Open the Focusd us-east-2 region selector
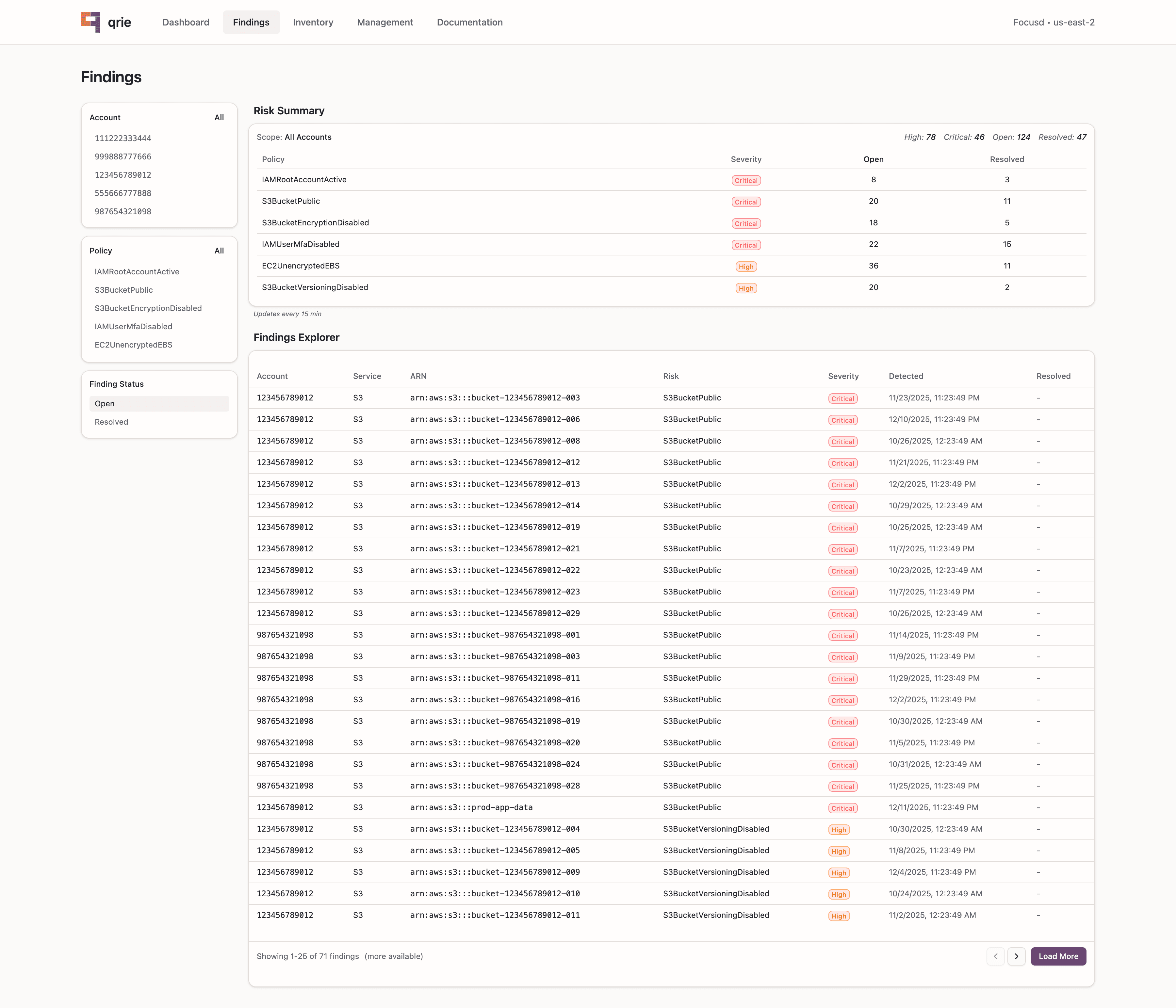This screenshot has width=1176, height=1008. coord(1053,22)
